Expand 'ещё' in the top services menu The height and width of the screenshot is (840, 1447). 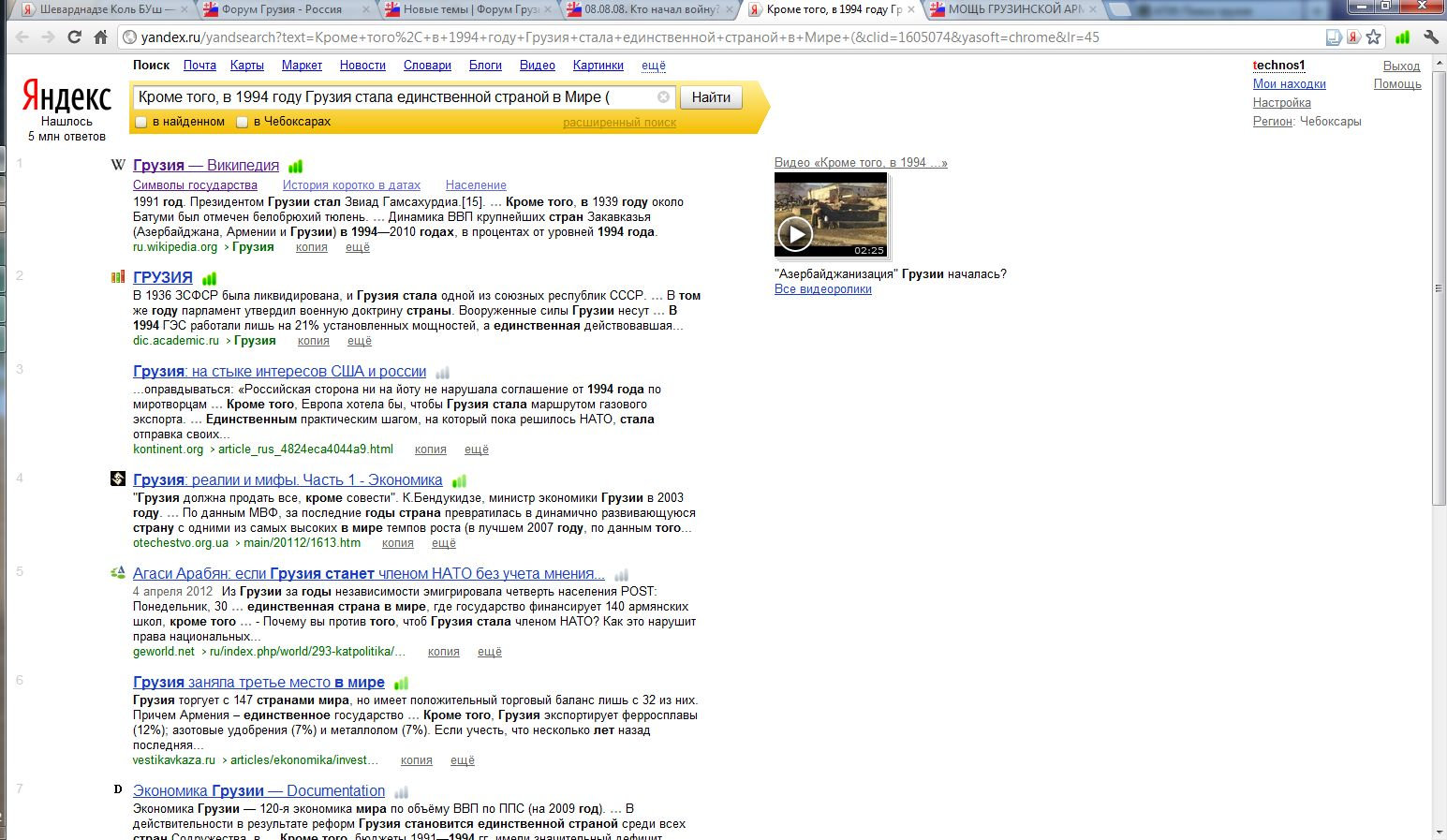(x=653, y=66)
